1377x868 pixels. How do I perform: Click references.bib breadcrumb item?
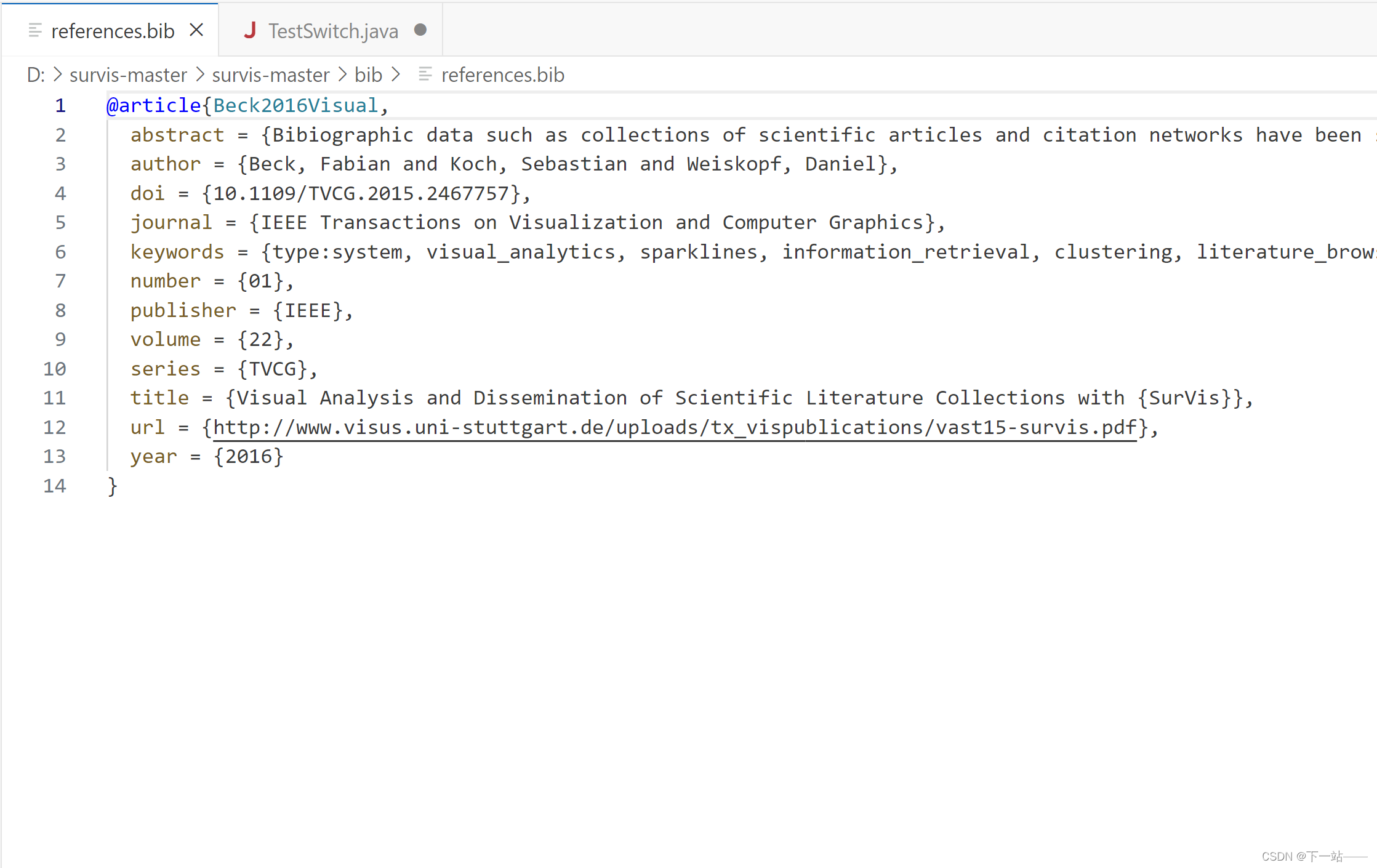click(502, 74)
